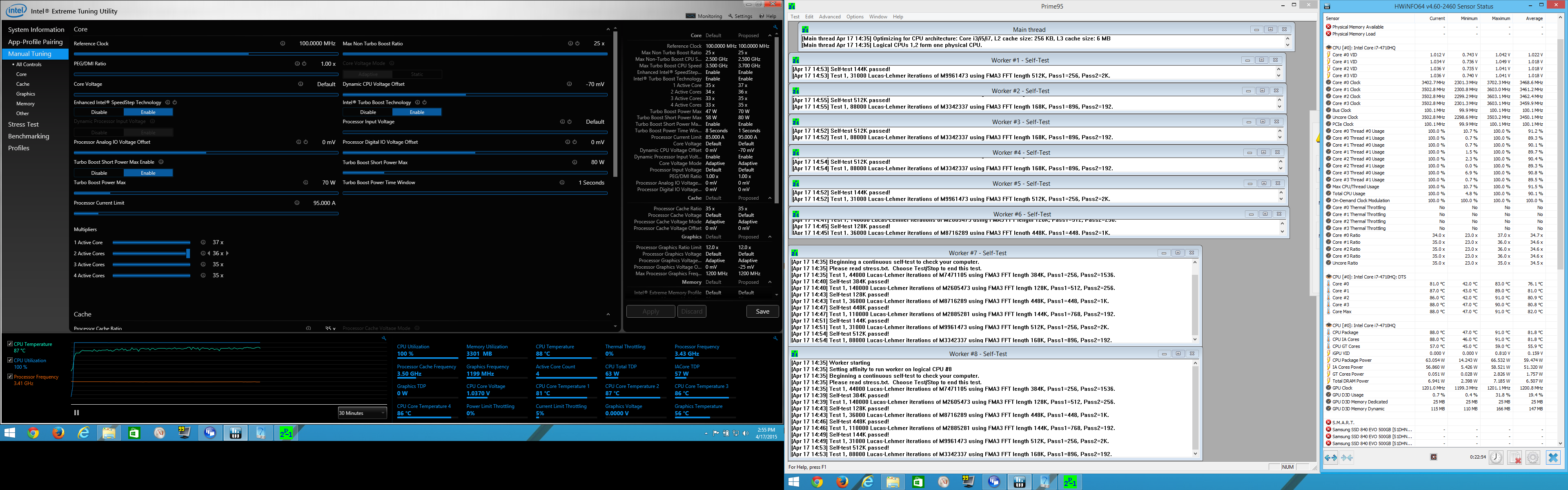Disable Enhanced Intel SpeedStep Technology

coord(98,112)
